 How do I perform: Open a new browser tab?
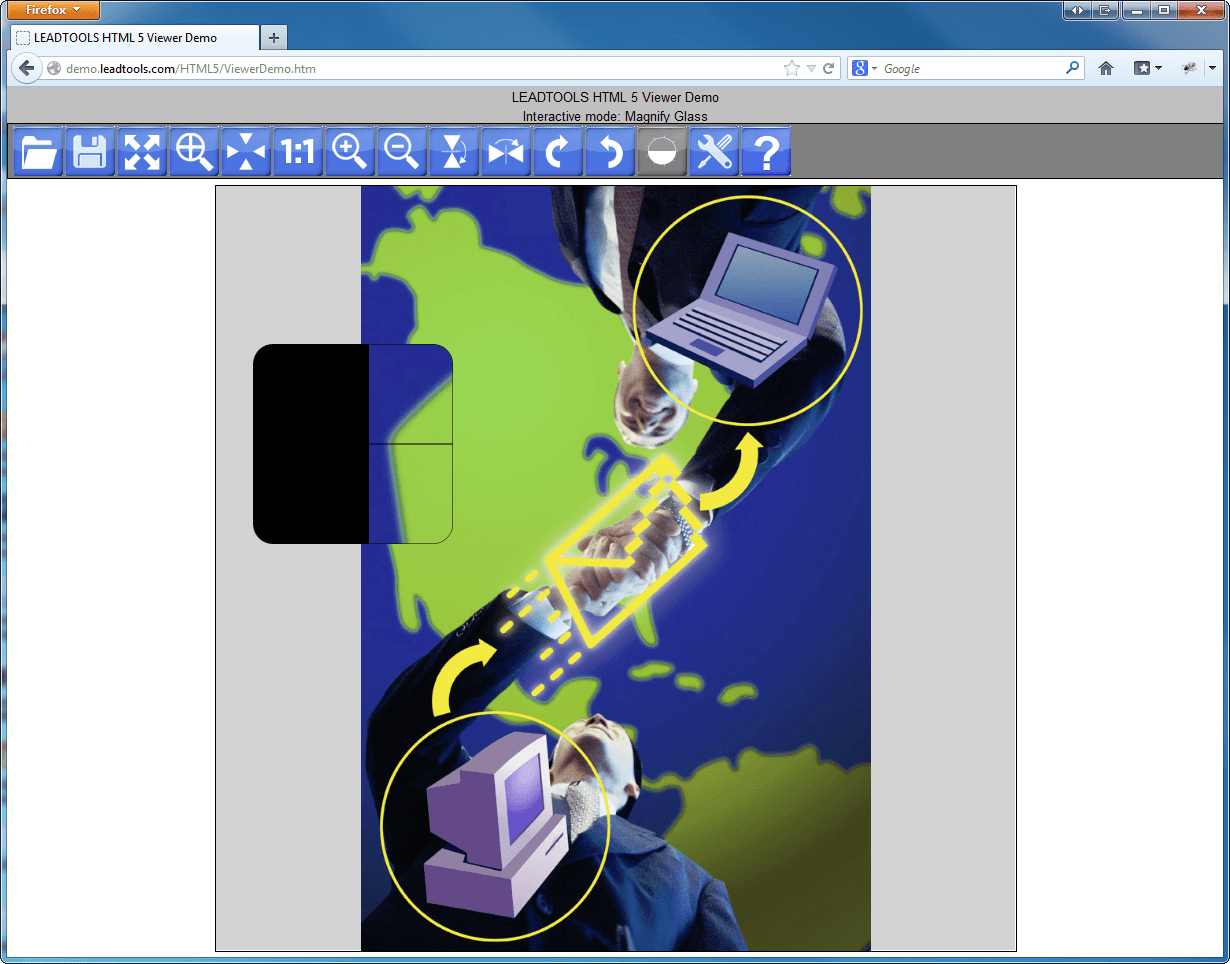click(274, 38)
